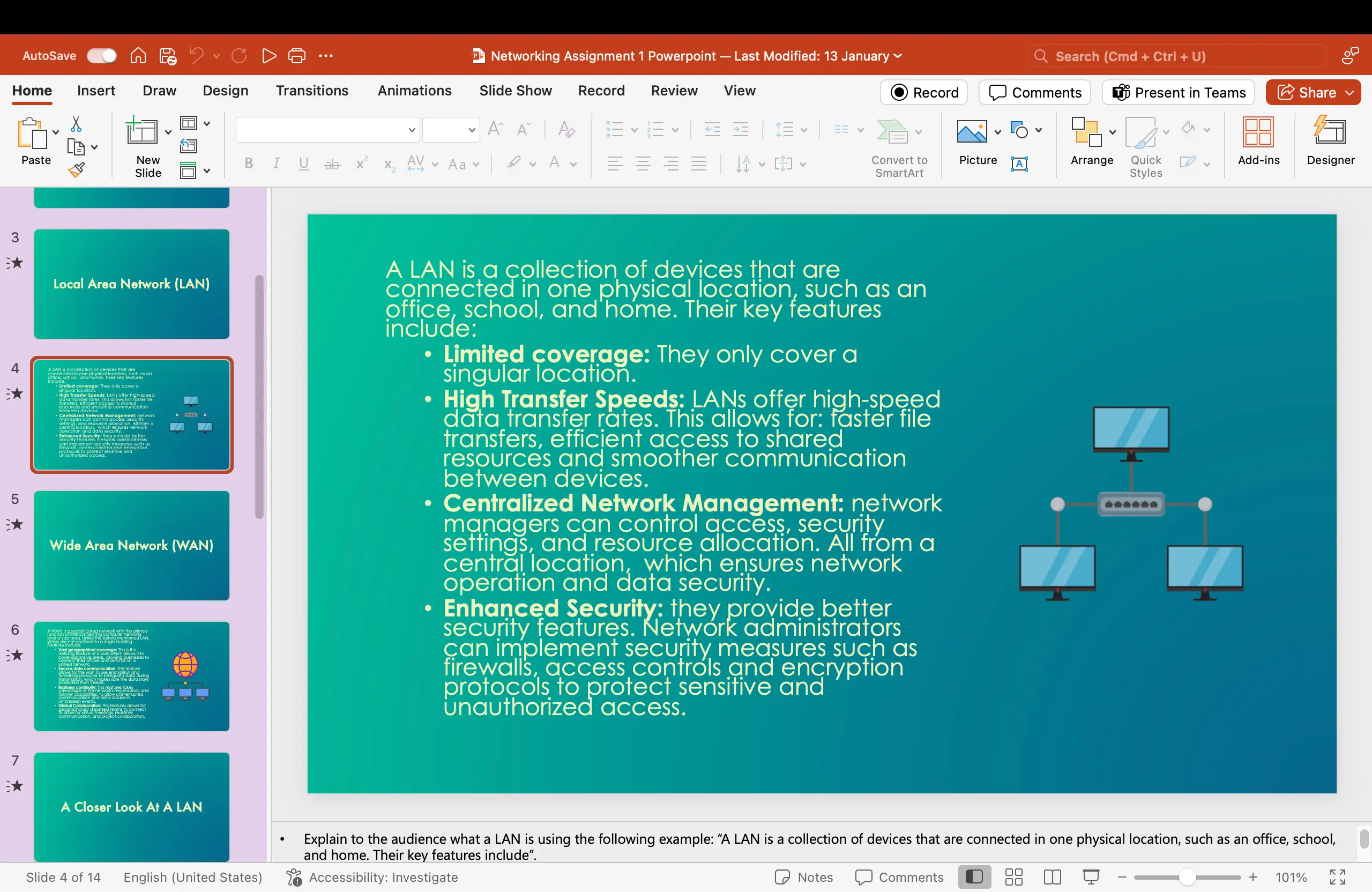Expand the Last Modified dropdown in title bar

click(x=897, y=56)
